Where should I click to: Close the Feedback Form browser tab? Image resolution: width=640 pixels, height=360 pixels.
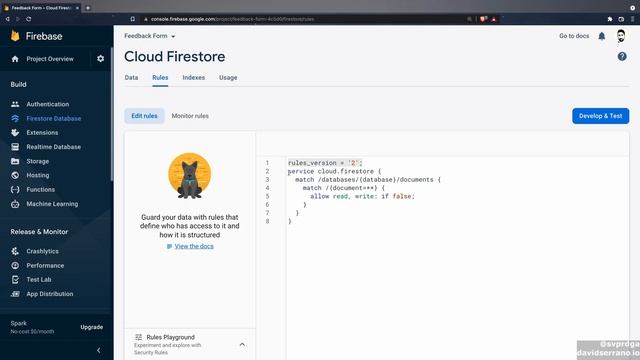[77, 8]
